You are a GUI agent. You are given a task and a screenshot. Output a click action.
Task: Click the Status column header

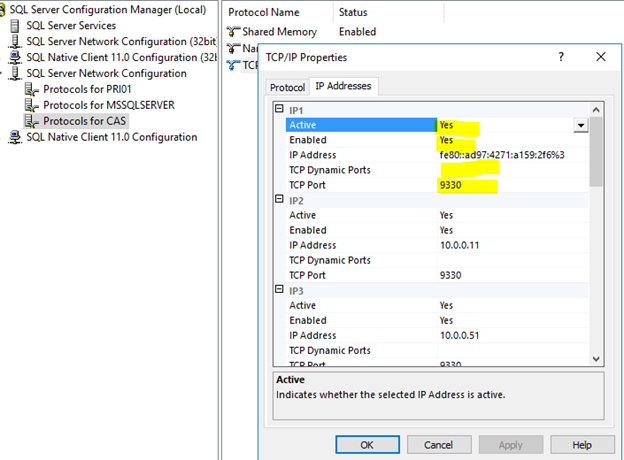pyautogui.click(x=353, y=12)
